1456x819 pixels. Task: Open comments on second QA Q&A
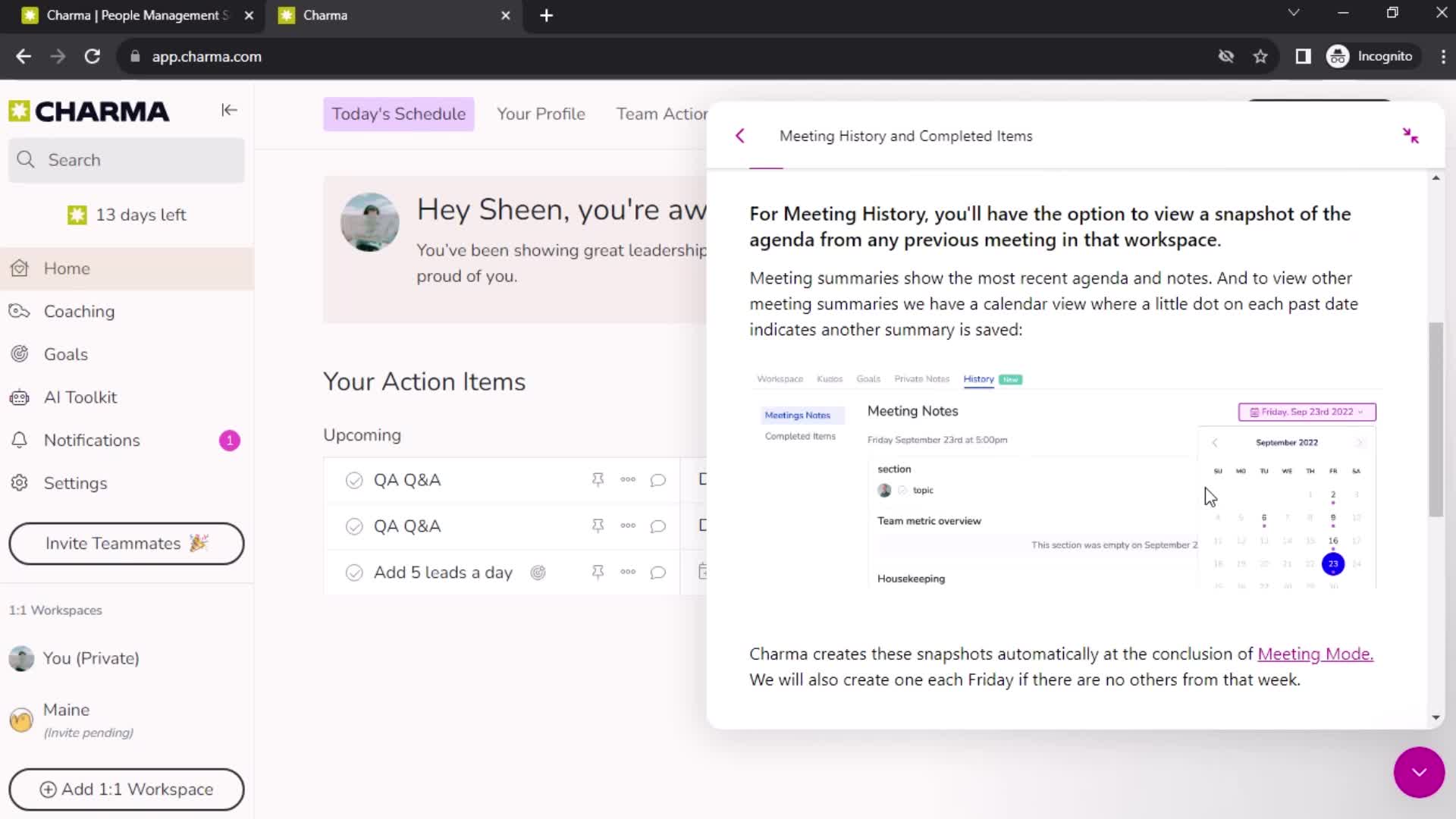[x=658, y=526]
